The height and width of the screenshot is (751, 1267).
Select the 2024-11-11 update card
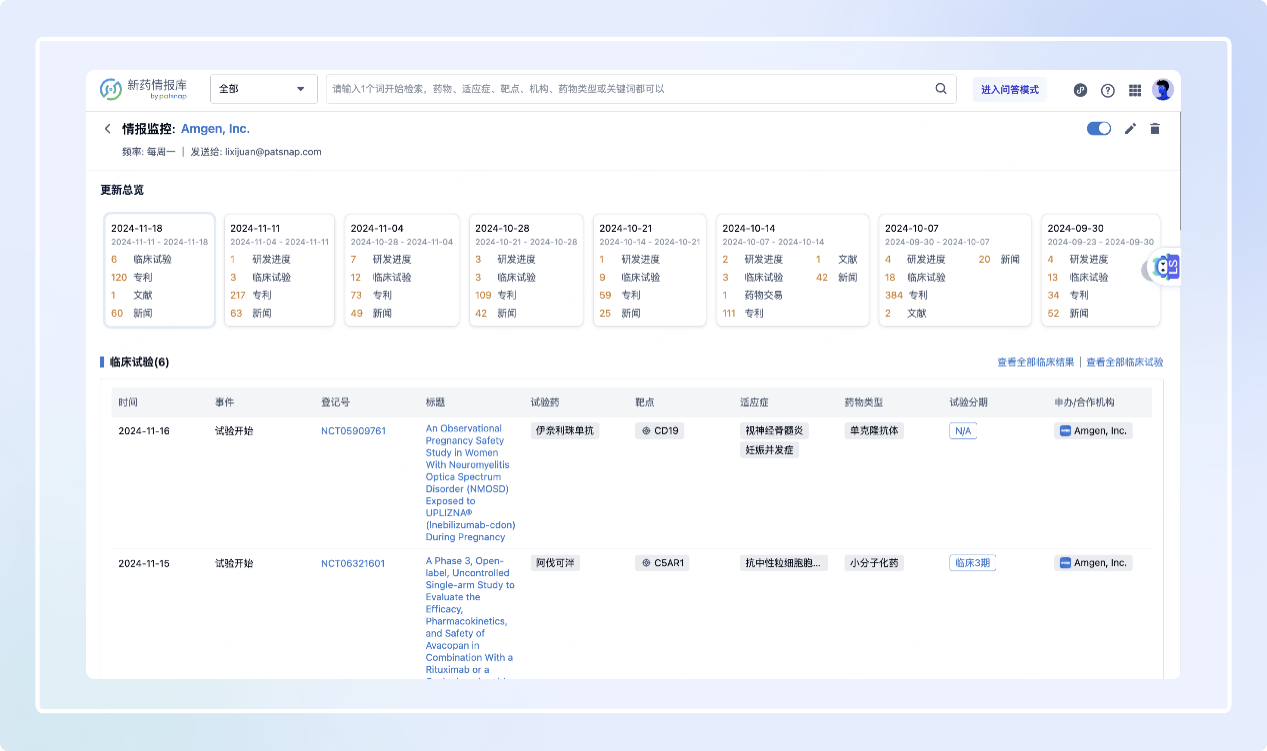click(x=279, y=270)
